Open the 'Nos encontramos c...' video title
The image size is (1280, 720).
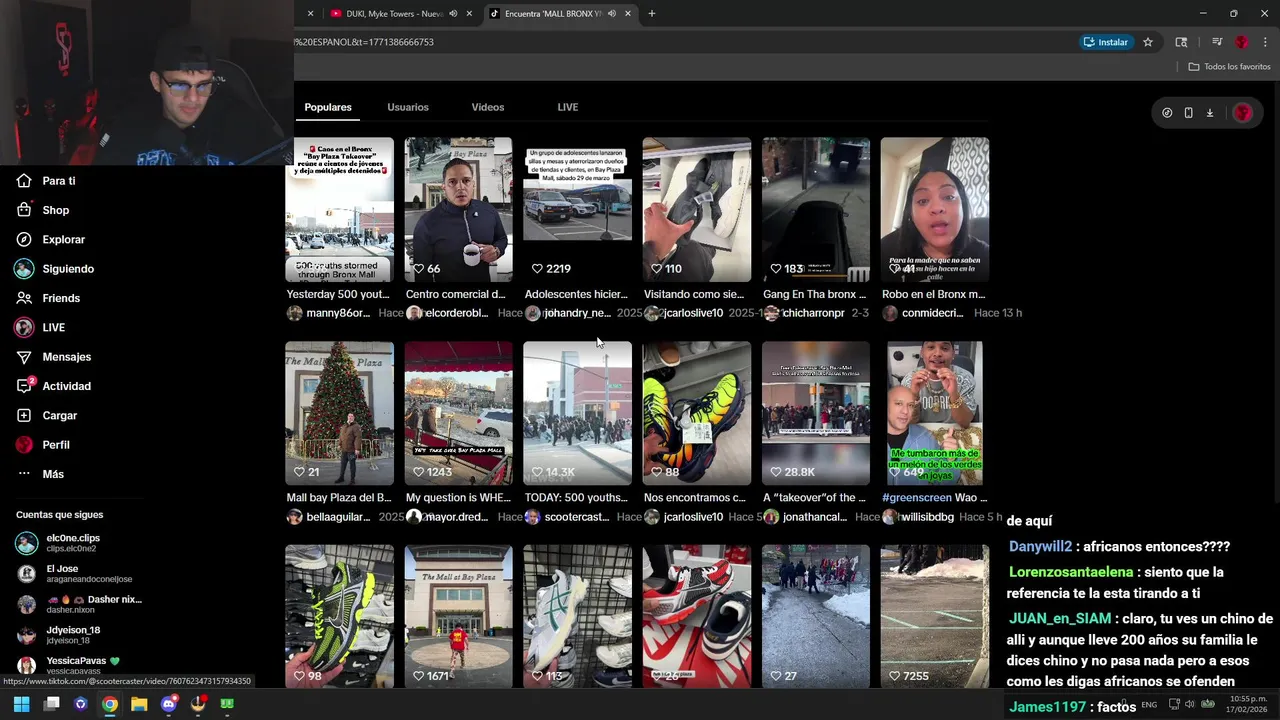point(695,497)
